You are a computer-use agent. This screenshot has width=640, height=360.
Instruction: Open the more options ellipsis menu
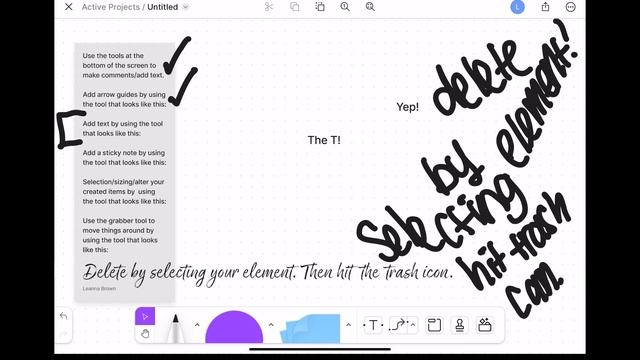click(571, 7)
